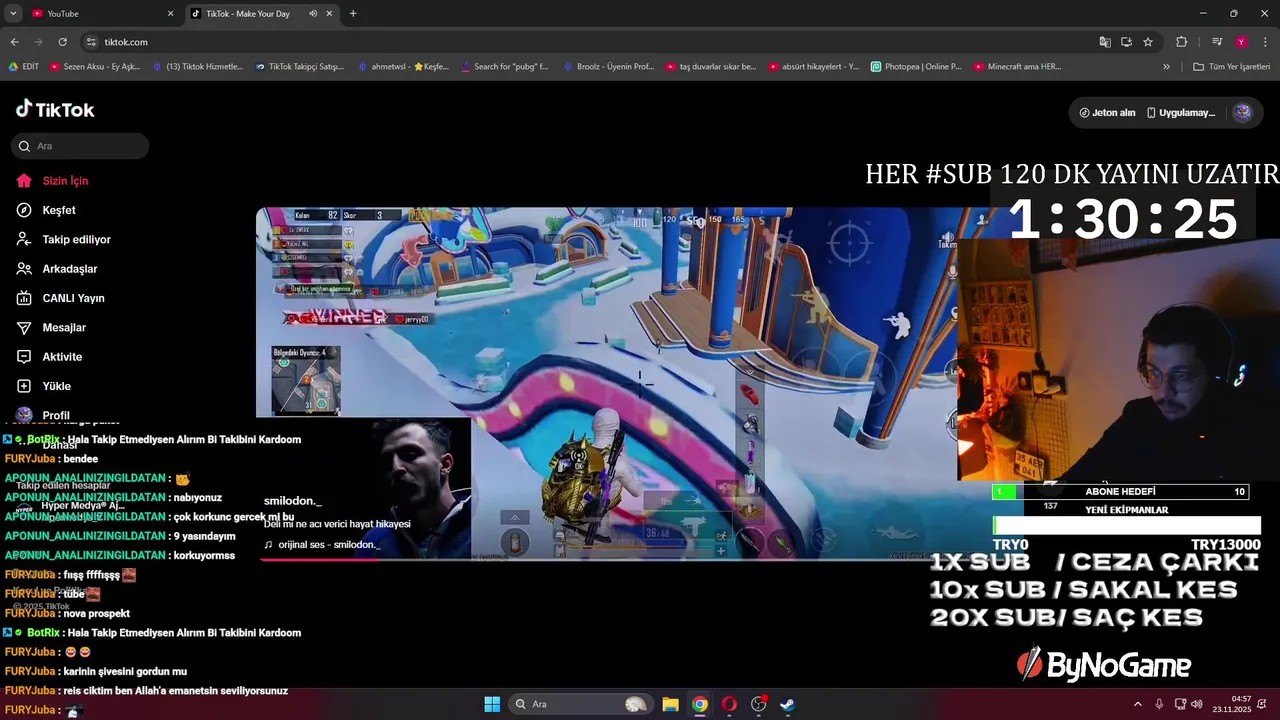Show hidden system tray icons
The height and width of the screenshot is (720, 1280).
(x=1137, y=704)
